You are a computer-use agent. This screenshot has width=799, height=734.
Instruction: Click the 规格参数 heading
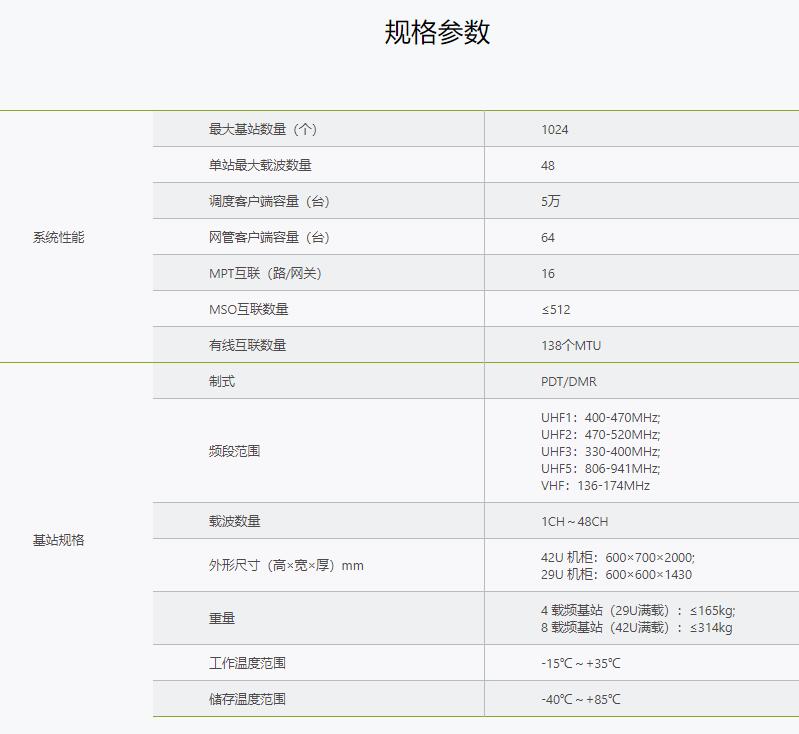tap(437, 32)
